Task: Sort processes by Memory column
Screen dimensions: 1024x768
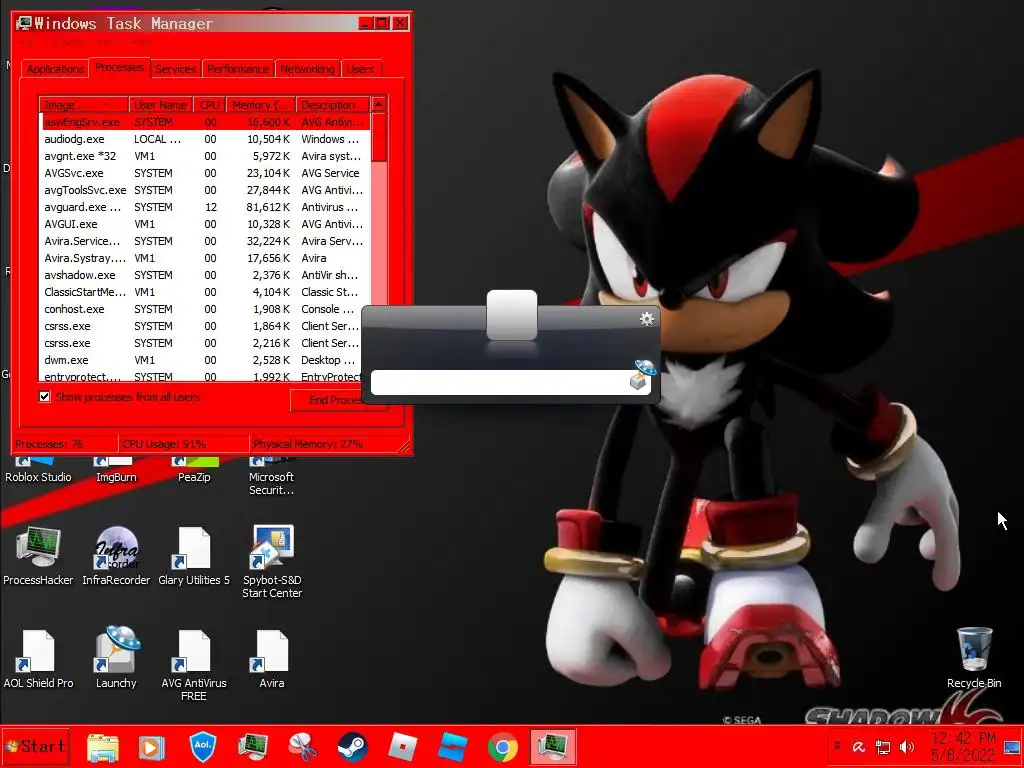Action: (261, 104)
